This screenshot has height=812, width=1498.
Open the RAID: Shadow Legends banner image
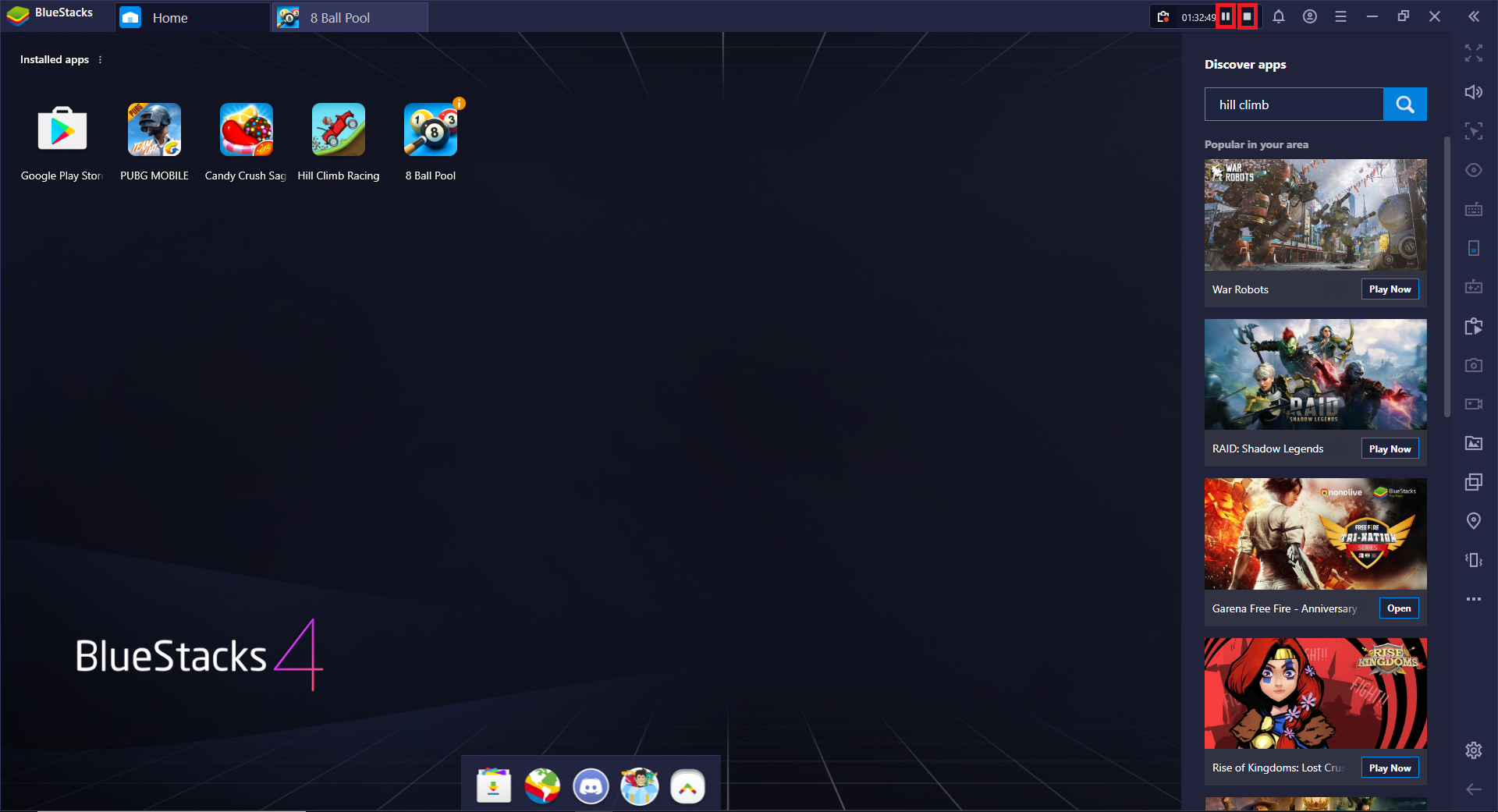pyautogui.click(x=1315, y=374)
